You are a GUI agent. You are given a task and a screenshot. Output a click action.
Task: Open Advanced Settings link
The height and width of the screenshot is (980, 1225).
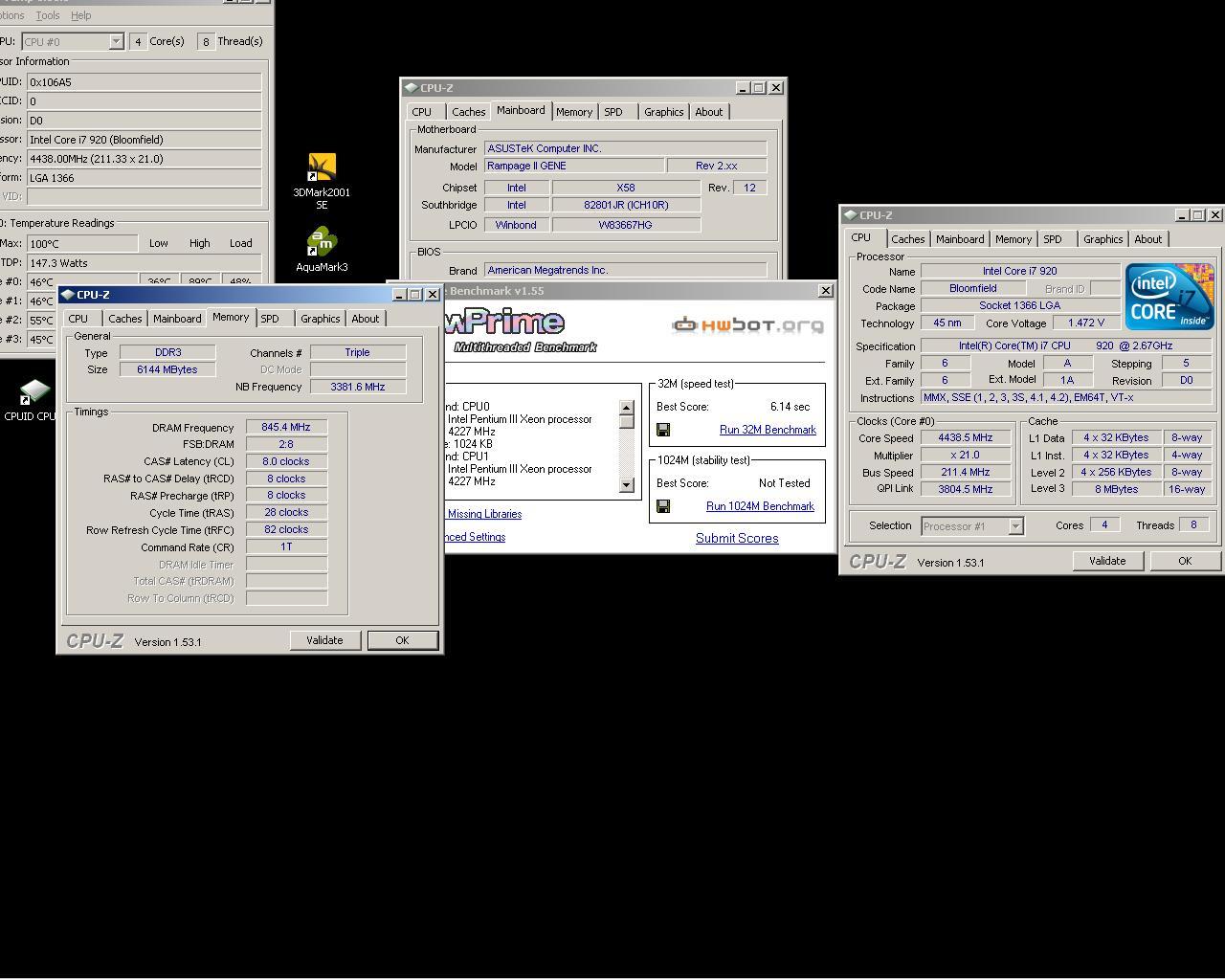475,537
